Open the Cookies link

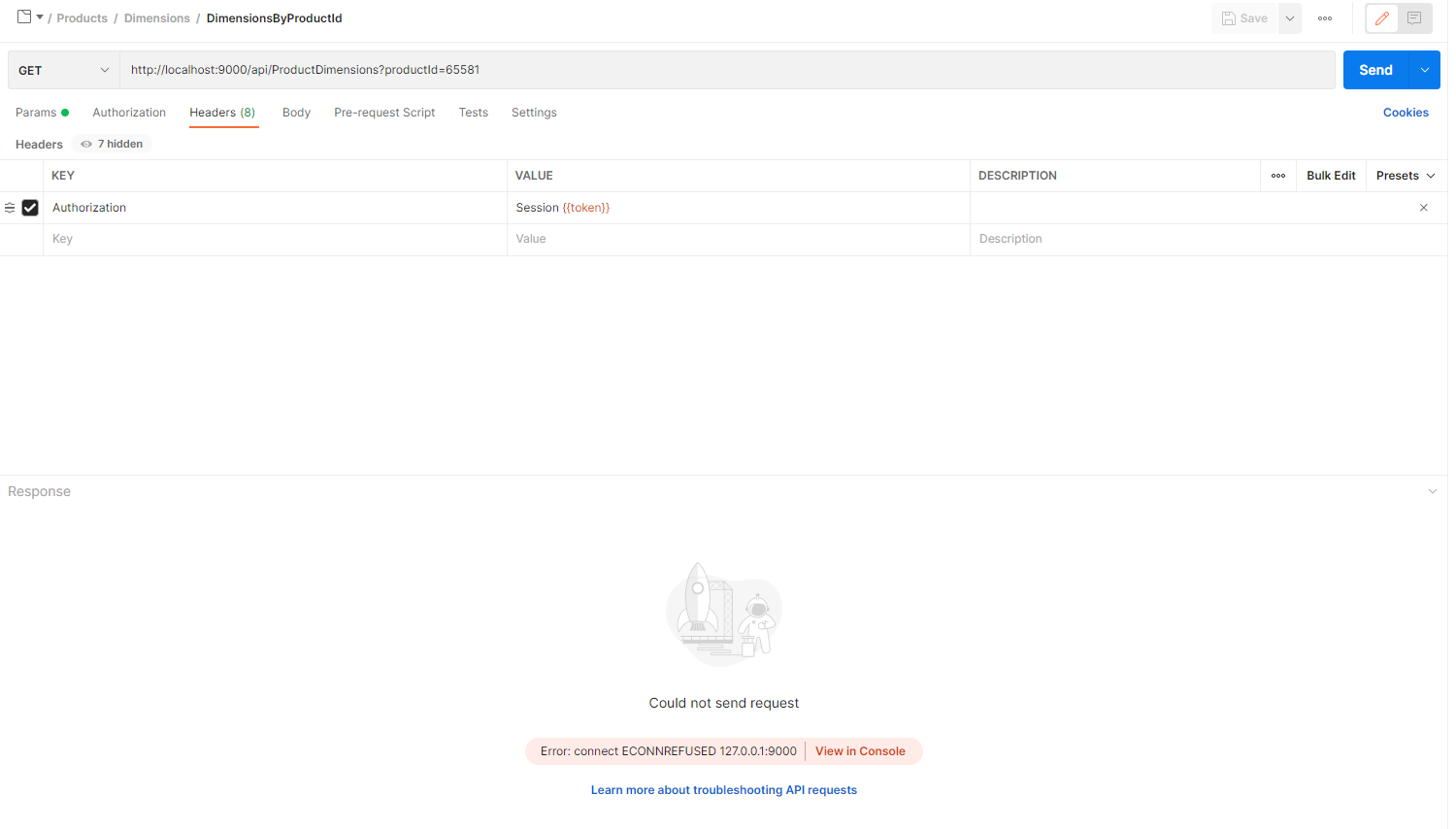(x=1406, y=113)
